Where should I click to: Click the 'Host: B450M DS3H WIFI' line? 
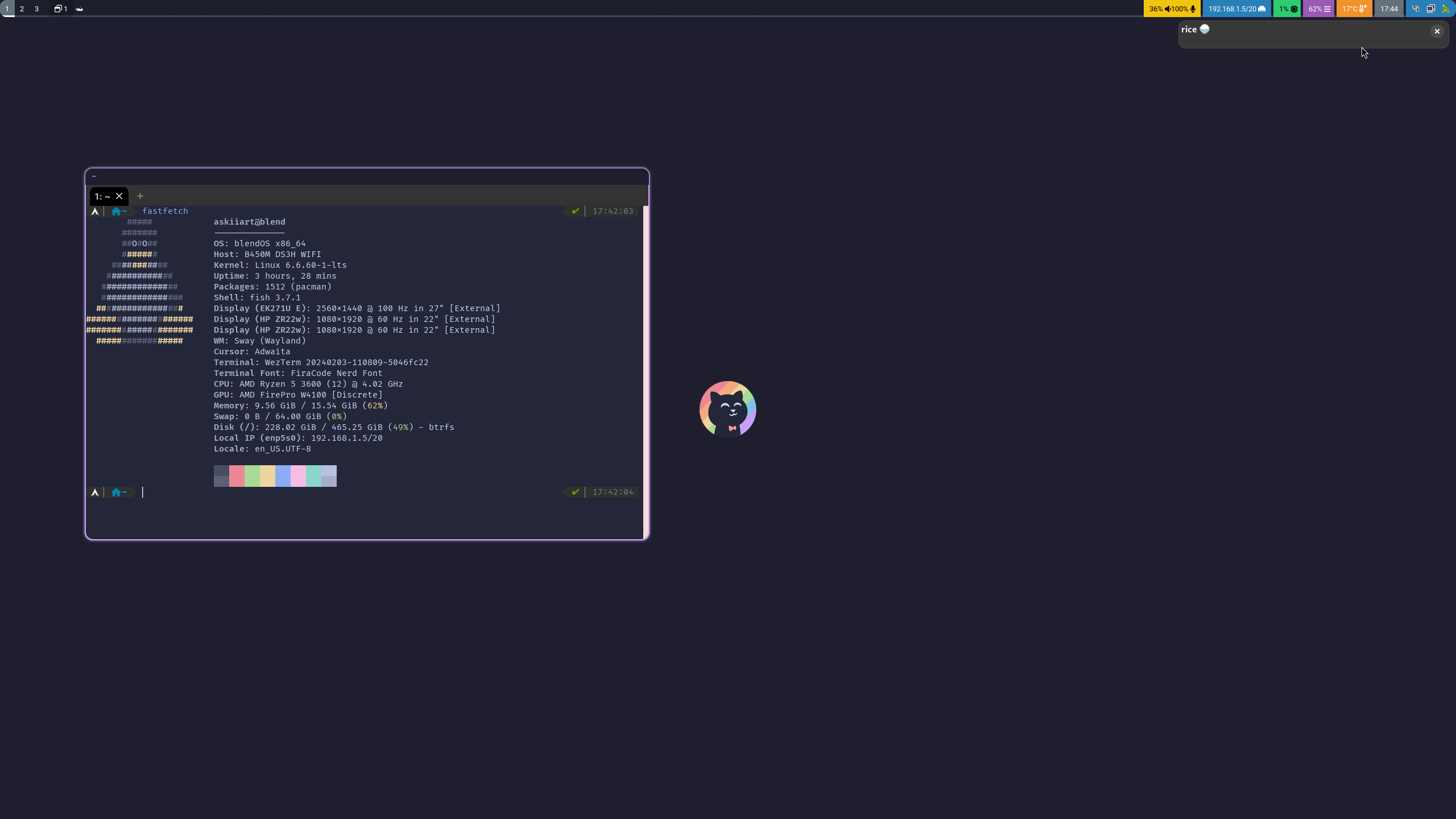267,254
